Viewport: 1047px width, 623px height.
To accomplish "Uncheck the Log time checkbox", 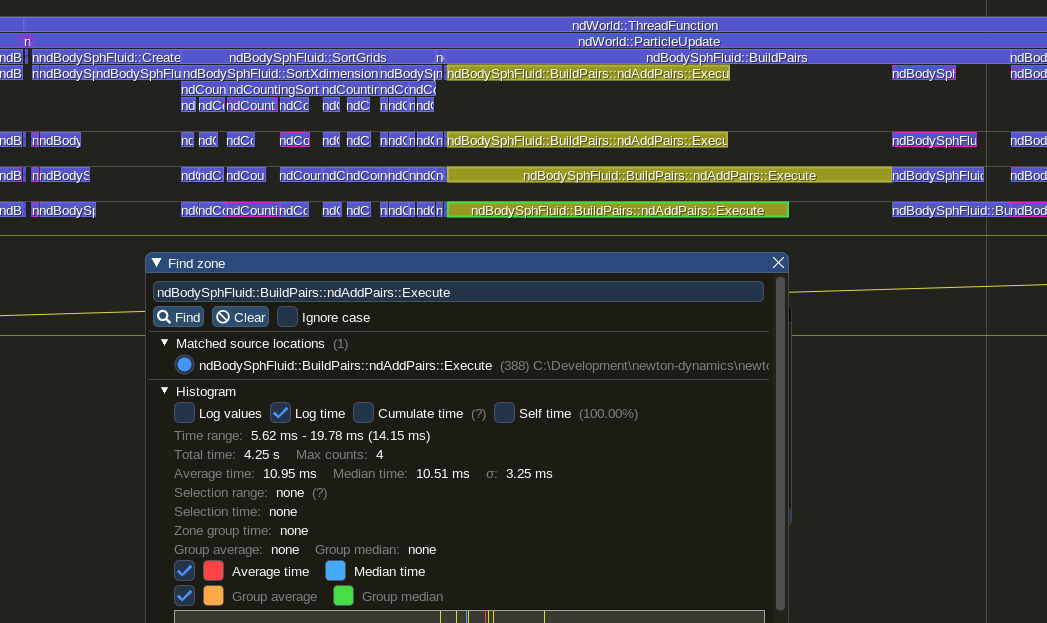I will [x=281, y=413].
